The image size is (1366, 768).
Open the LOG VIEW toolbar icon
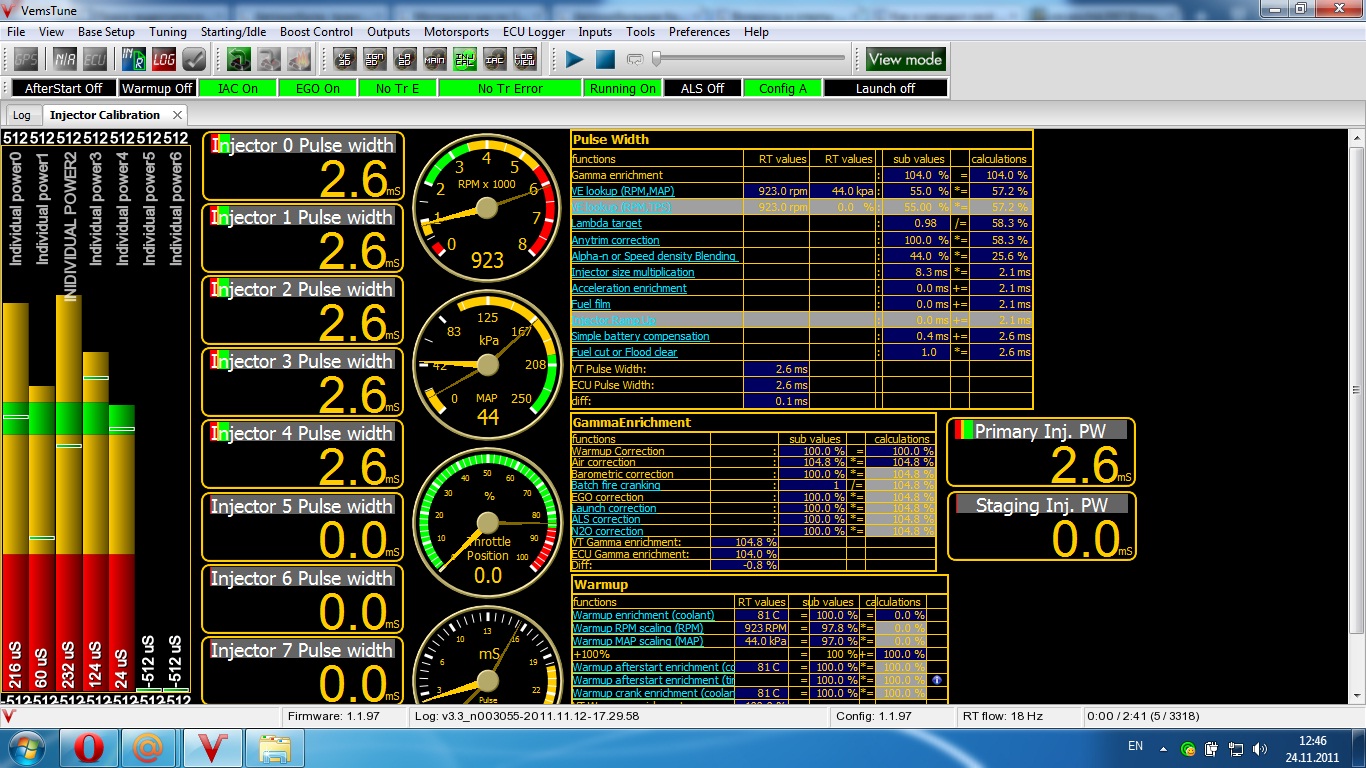(525, 60)
